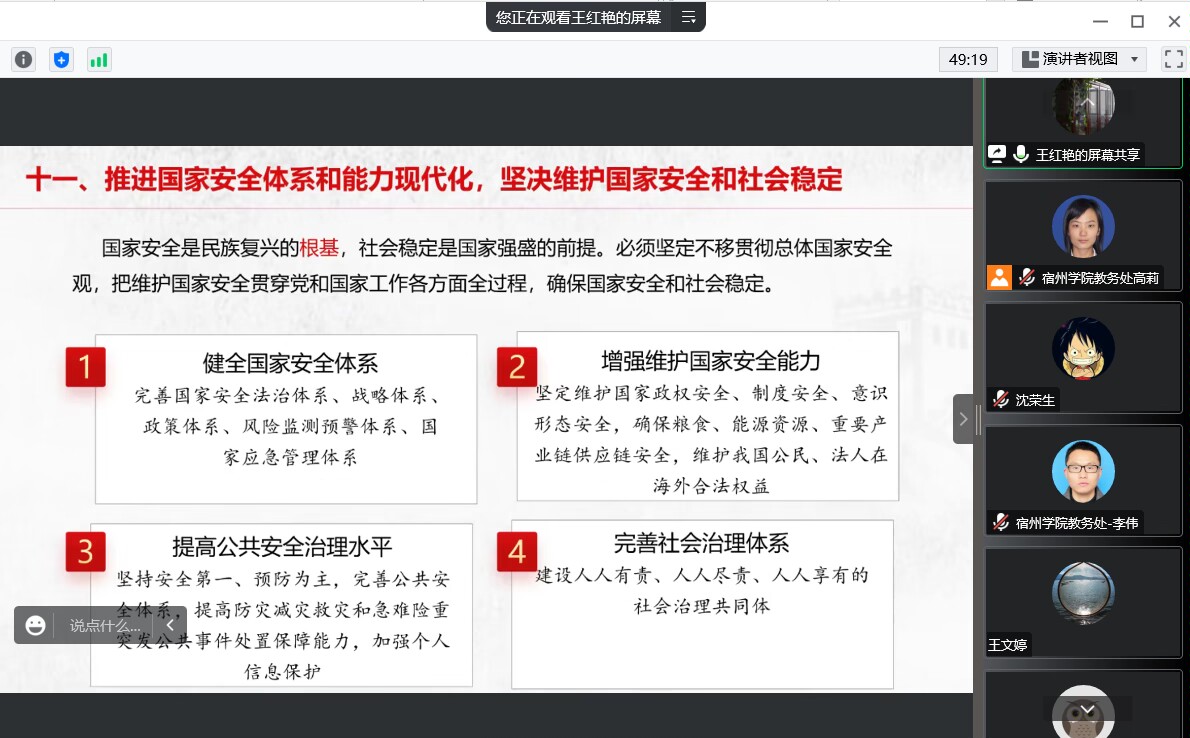This screenshot has width=1190, height=738.
Task: Open the emoji reaction smiley
Action: point(36,626)
